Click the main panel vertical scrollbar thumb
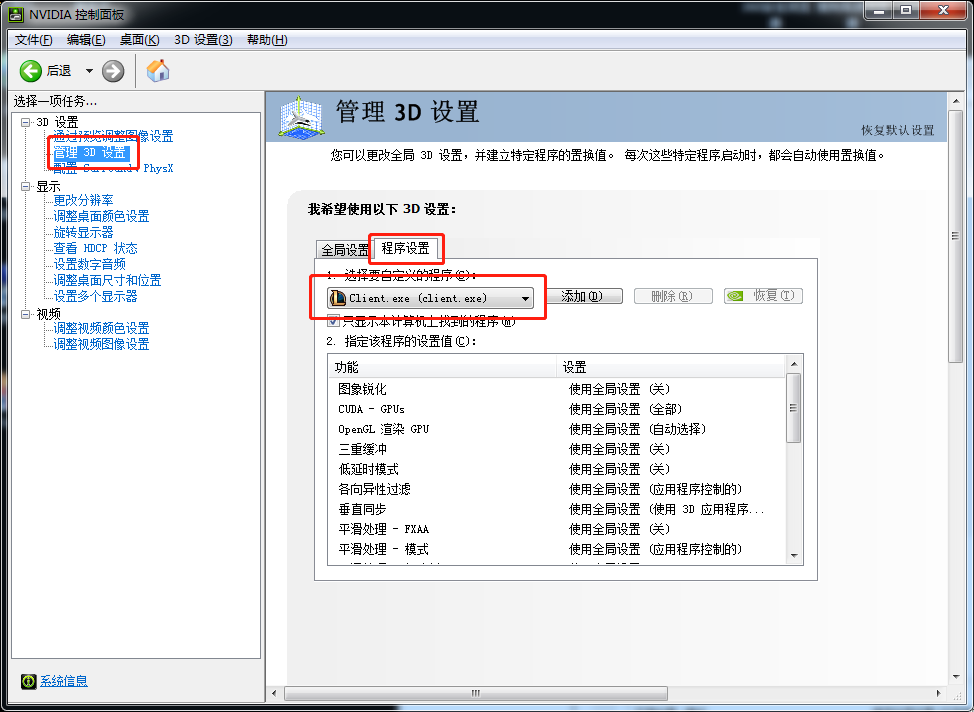This screenshot has height=712, width=974. tap(955, 236)
